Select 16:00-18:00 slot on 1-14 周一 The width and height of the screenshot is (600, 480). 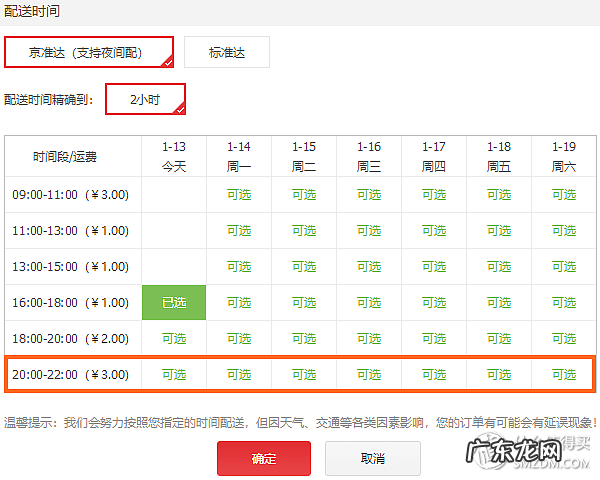239,302
